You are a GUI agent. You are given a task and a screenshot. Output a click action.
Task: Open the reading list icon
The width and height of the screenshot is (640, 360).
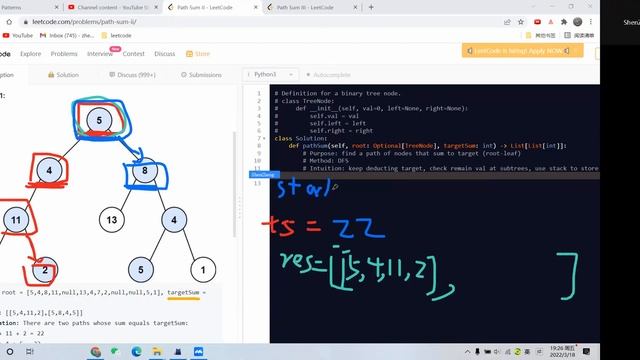point(579,36)
